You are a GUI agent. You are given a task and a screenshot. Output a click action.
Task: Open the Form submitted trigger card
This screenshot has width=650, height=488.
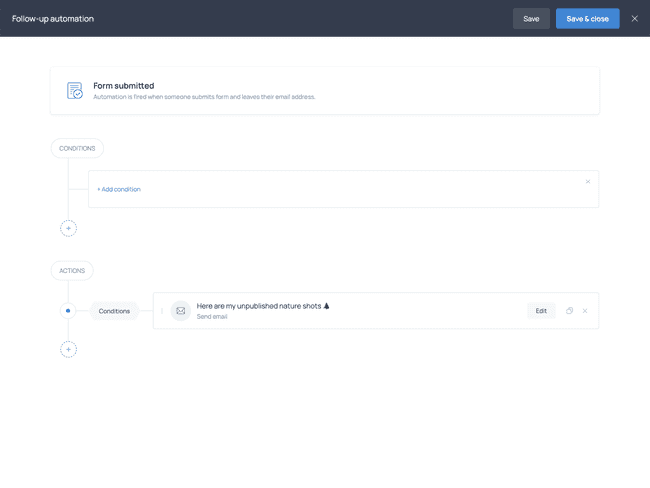(325, 91)
